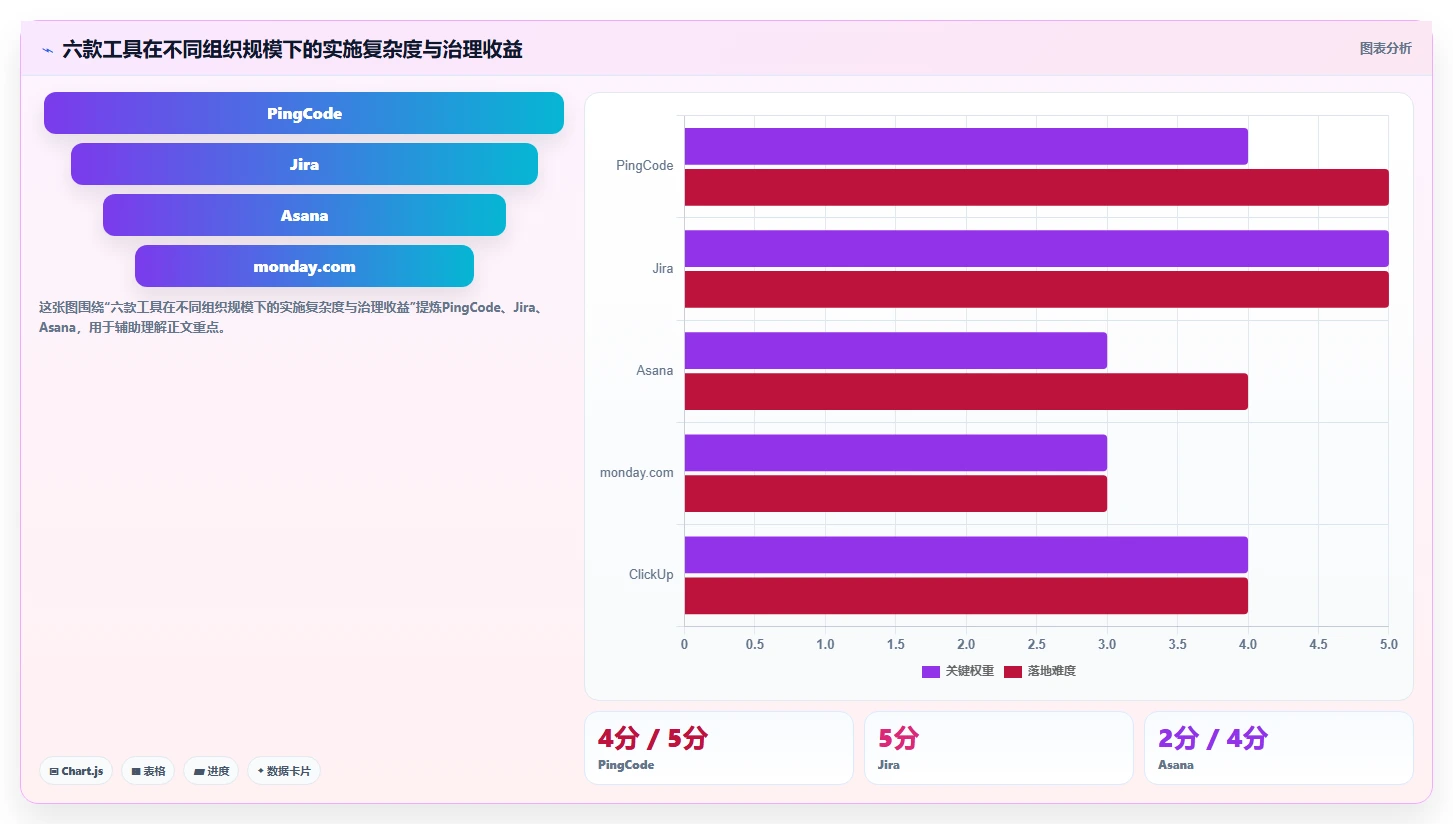Open the Asana 2分 / 4分 data card
Viewport: 1453px width, 824px height.
pyautogui.click(x=1279, y=748)
